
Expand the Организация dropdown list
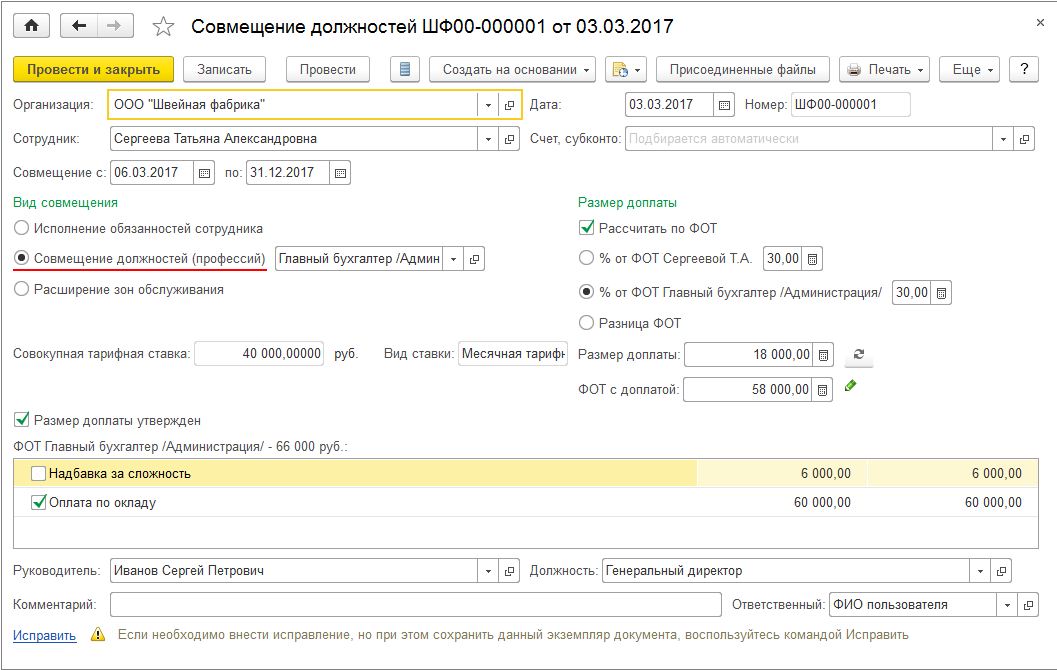[488, 105]
